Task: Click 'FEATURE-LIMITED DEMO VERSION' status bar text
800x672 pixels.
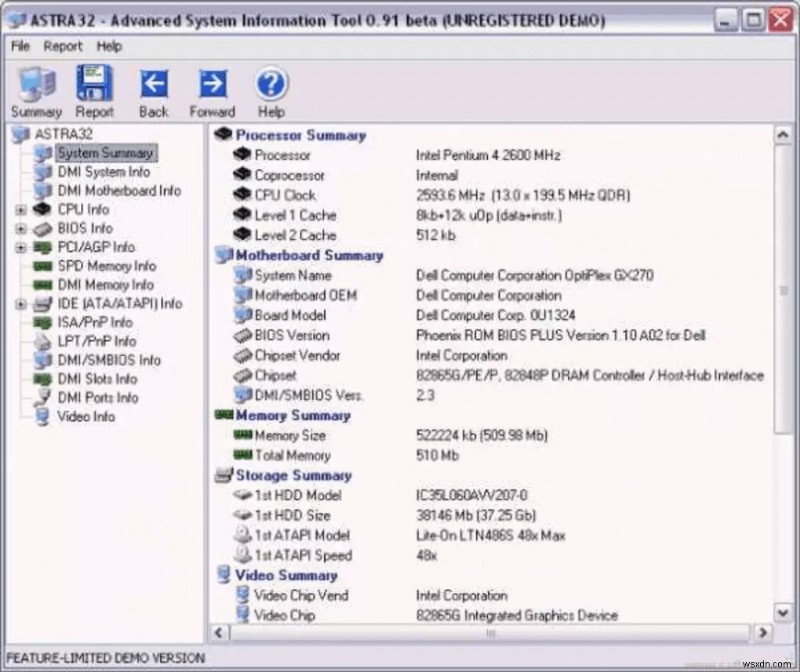Action: pos(106,658)
